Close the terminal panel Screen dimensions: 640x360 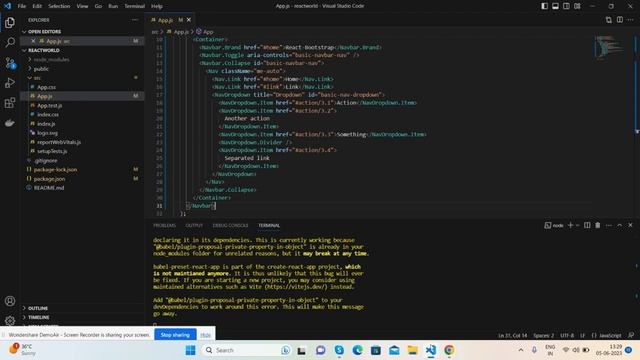[630, 225]
